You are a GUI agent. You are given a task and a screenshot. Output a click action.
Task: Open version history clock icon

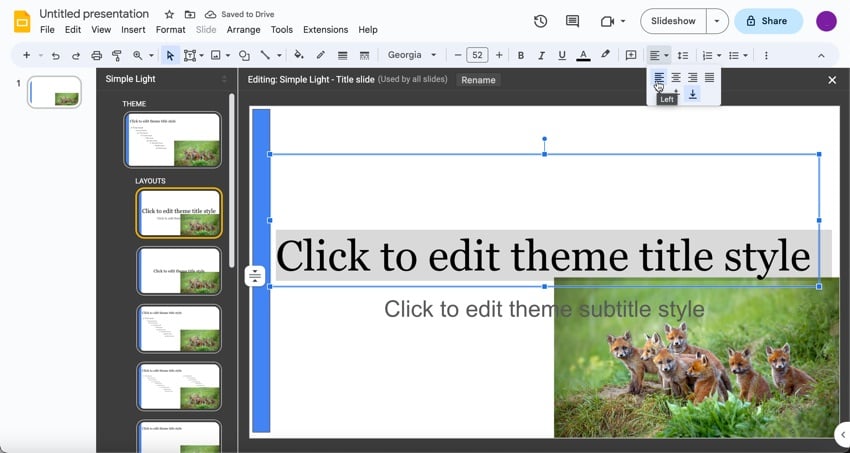(540, 21)
